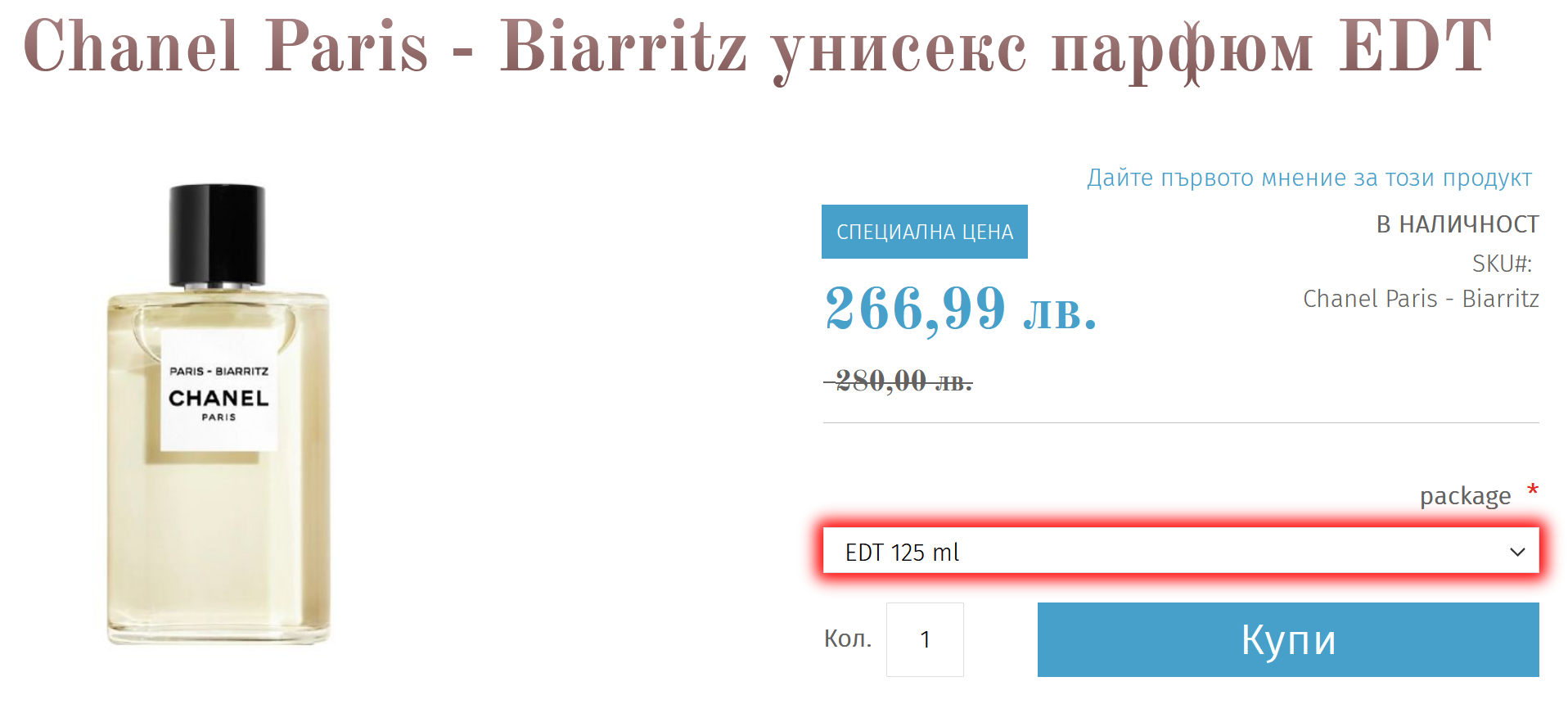Click the word "Chanel" in the page title

131,47
